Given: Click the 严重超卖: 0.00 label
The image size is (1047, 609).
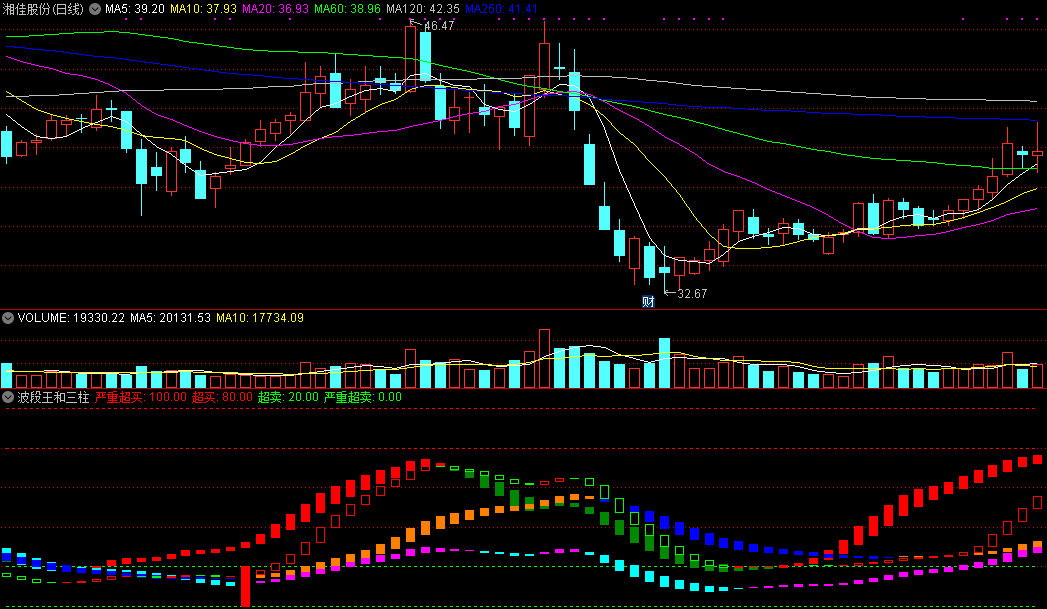Looking at the screenshot, I should click(363, 397).
